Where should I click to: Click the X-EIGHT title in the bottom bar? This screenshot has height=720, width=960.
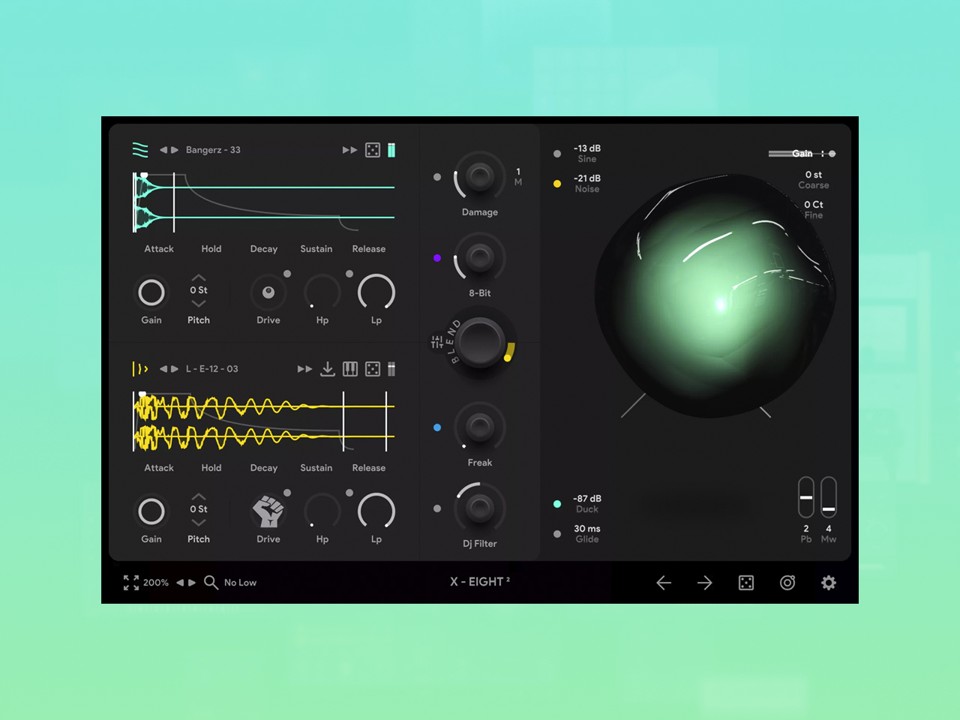tap(479, 582)
